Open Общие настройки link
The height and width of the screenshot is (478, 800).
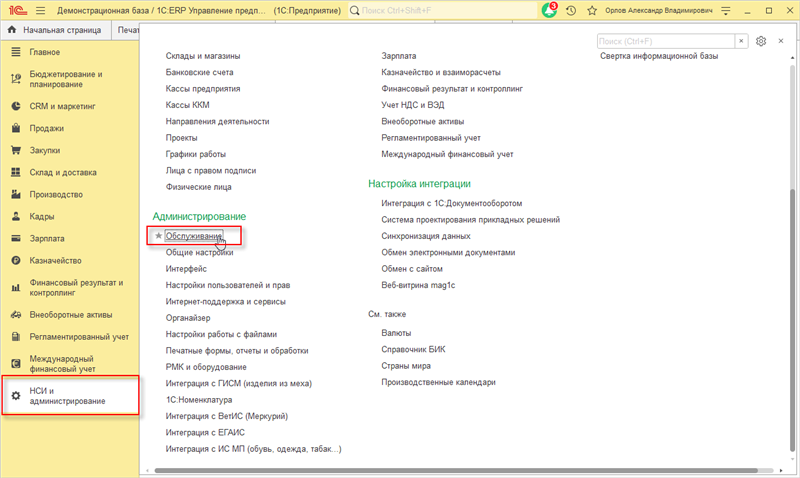click(x=199, y=253)
